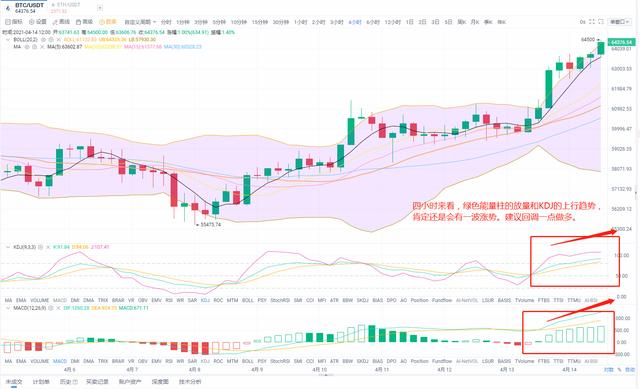Select the 12小时 interval
640x389 pixels.
393,22
